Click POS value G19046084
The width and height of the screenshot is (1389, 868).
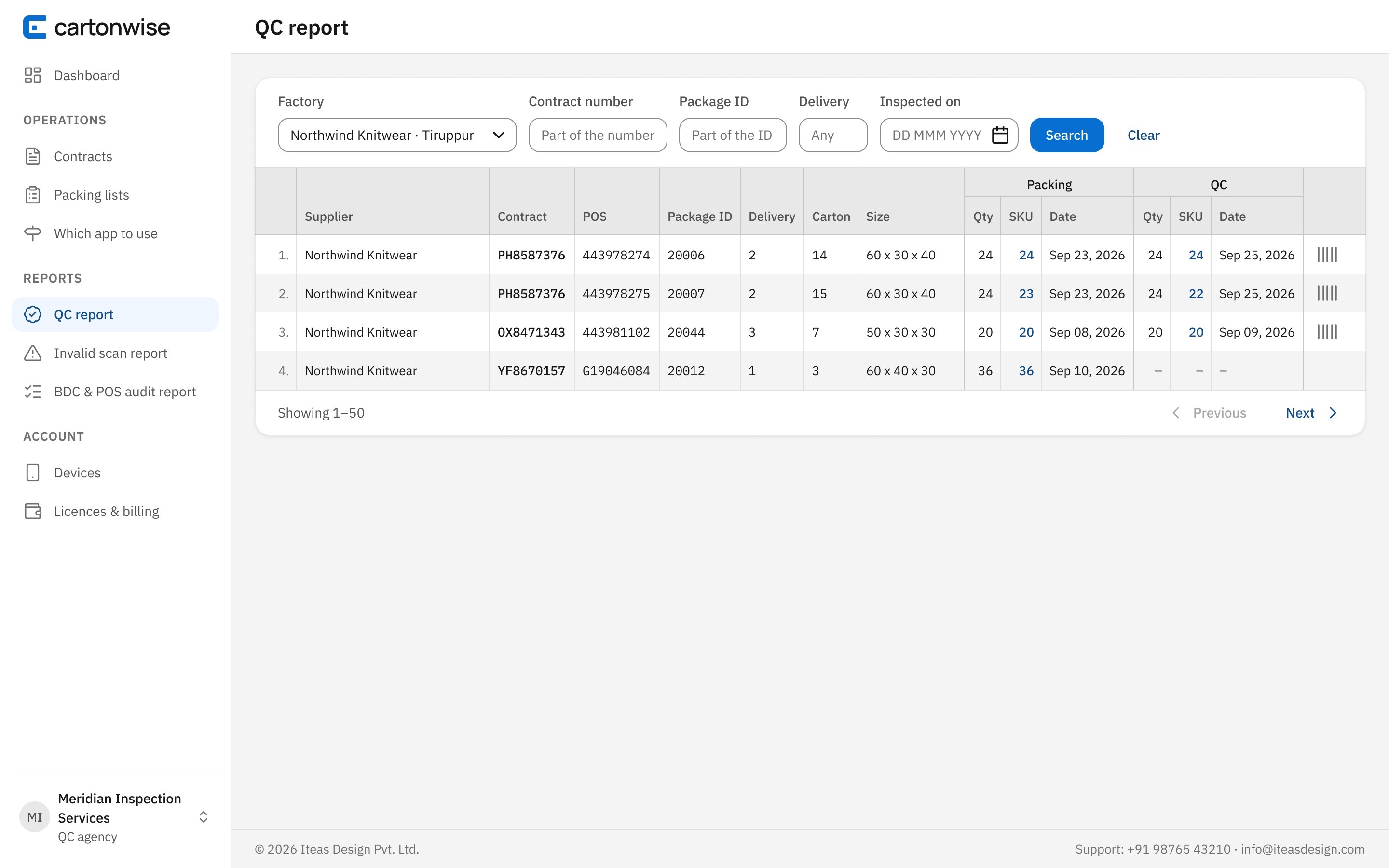point(616,370)
